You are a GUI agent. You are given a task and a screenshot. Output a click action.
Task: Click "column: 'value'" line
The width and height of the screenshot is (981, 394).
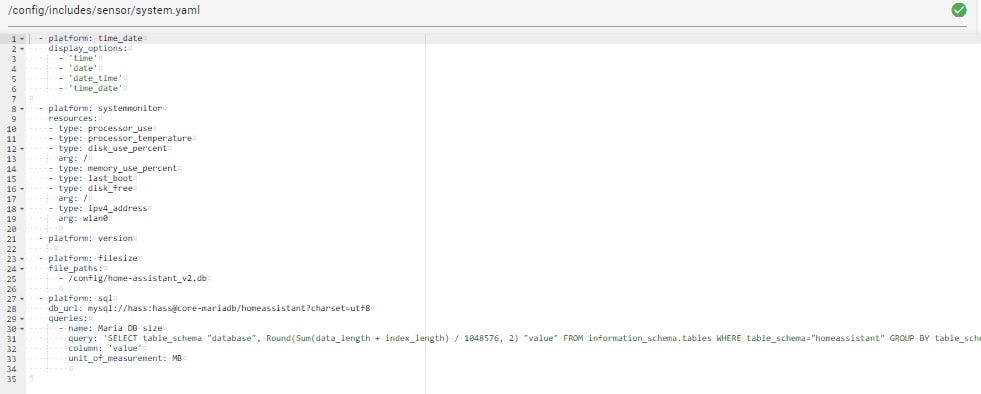coord(106,348)
